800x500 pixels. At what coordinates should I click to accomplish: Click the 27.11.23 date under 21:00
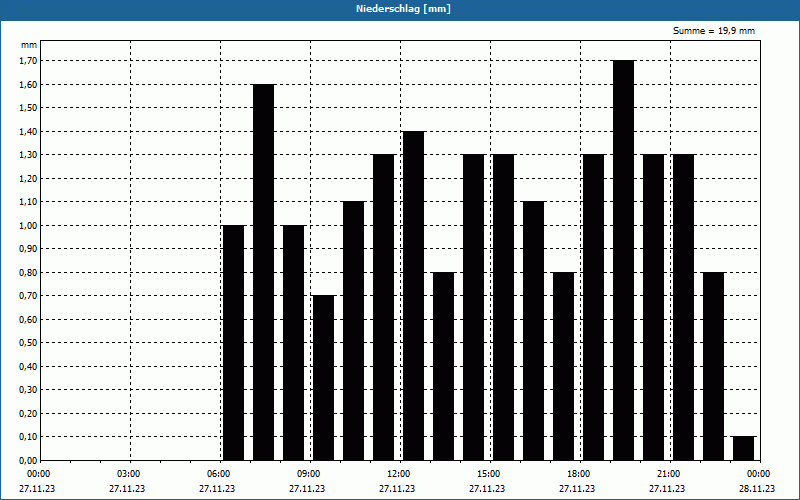pyautogui.click(x=667, y=488)
